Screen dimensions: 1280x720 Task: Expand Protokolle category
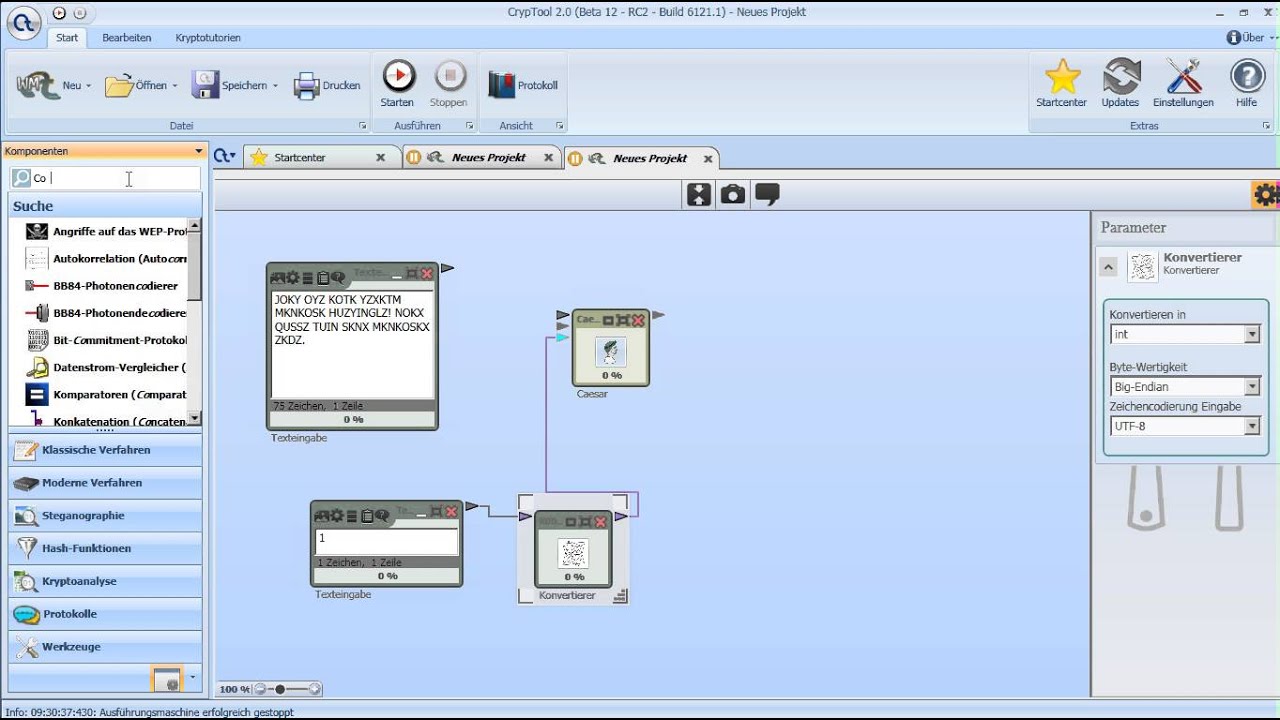coord(105,614)
